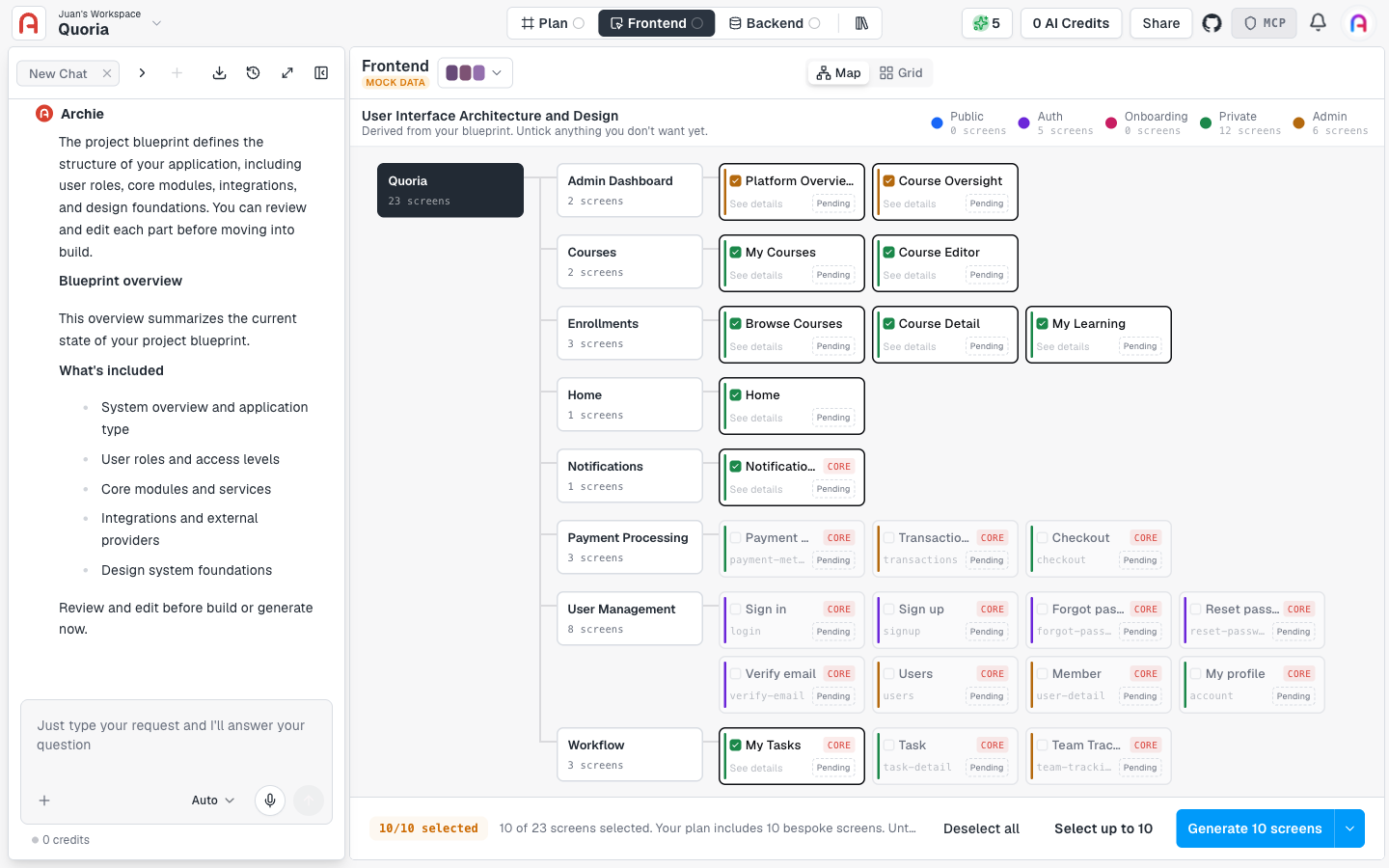The image size is (1389, 868).
Task: Click the send message arrow button
Action: click(x=309, y=800)
